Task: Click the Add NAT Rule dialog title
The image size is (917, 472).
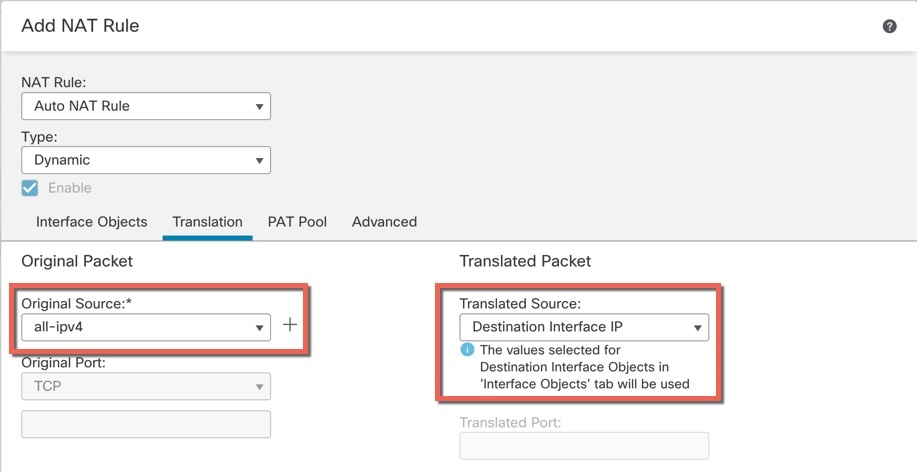Action: coord(80,26)
